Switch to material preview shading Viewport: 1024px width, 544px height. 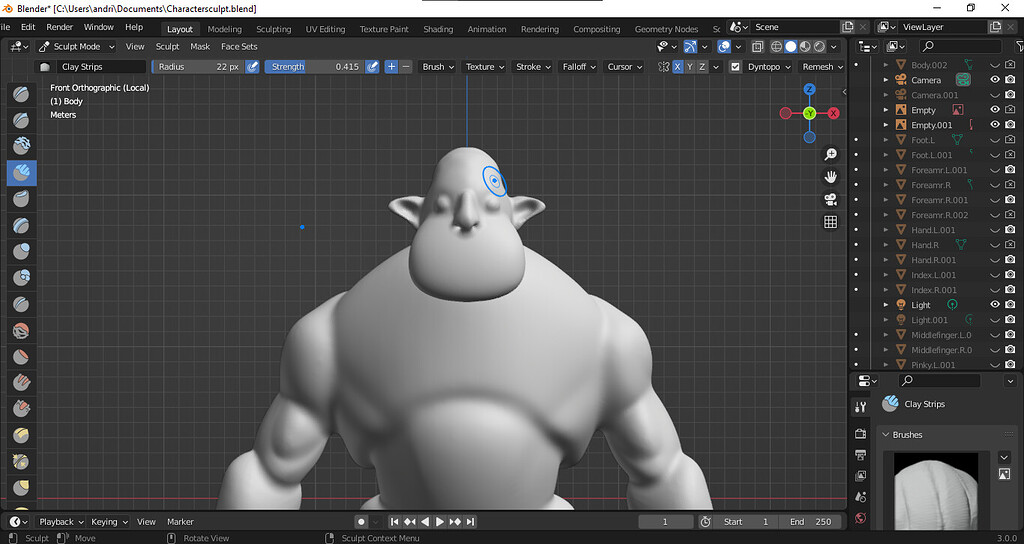(x=805, y=46)
